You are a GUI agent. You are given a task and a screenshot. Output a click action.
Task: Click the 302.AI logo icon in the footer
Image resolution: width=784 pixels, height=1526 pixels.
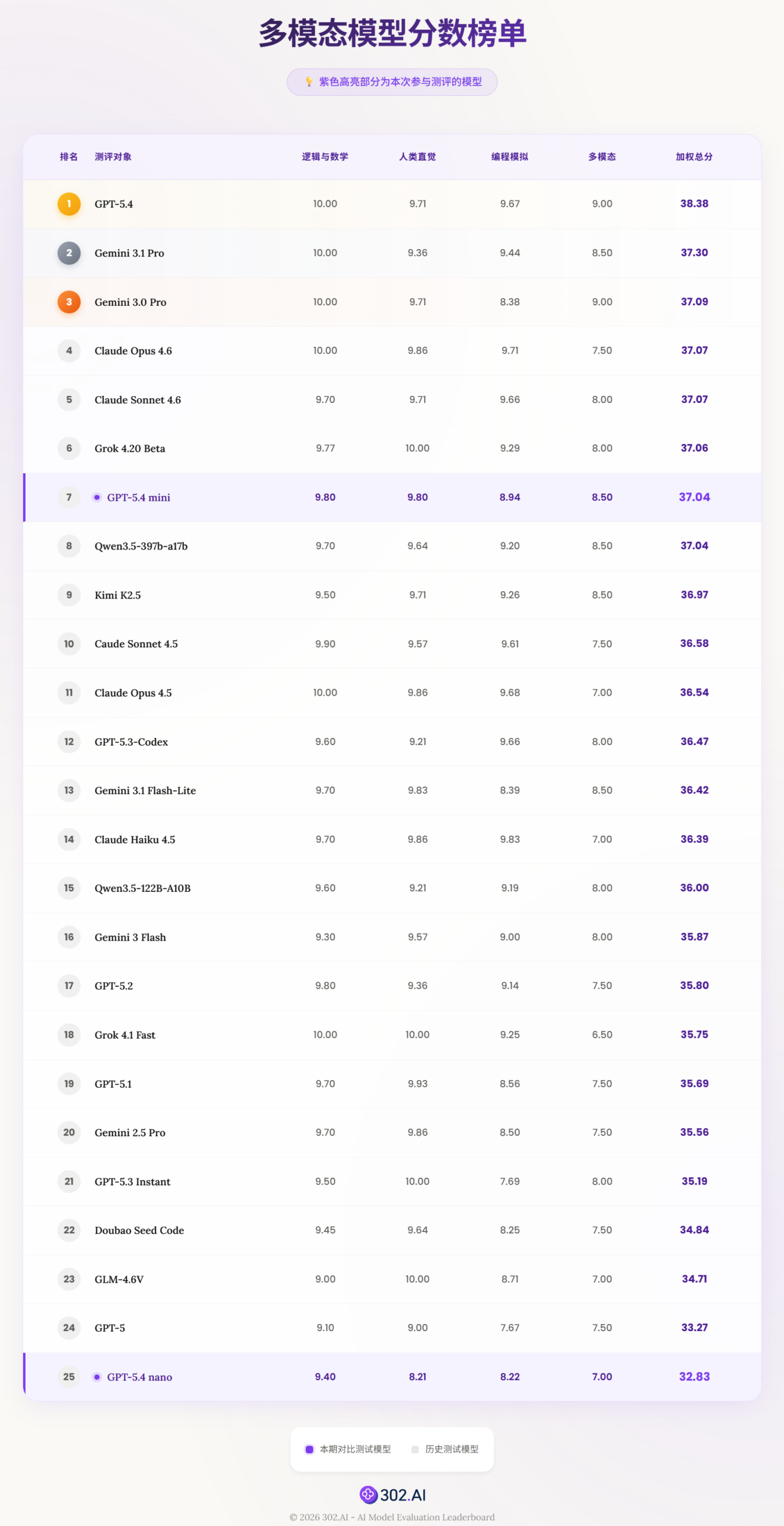pos(368,1494)
